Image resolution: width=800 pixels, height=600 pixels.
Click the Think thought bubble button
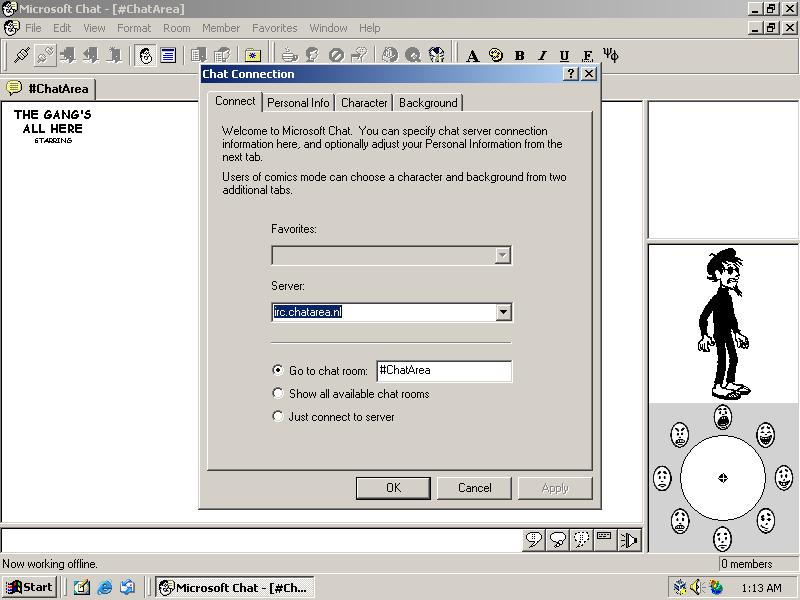tap(558, 541)
